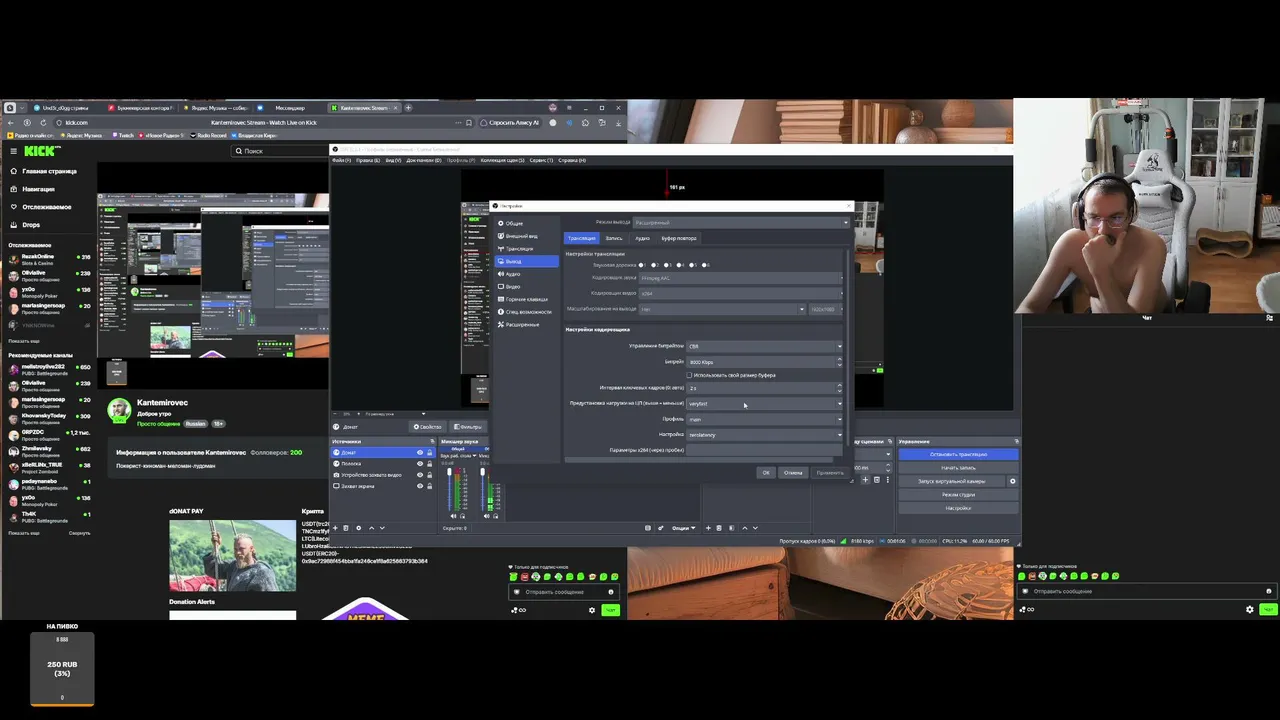Switch to the Аудио output tab
1280x720 pixels.
642,238
